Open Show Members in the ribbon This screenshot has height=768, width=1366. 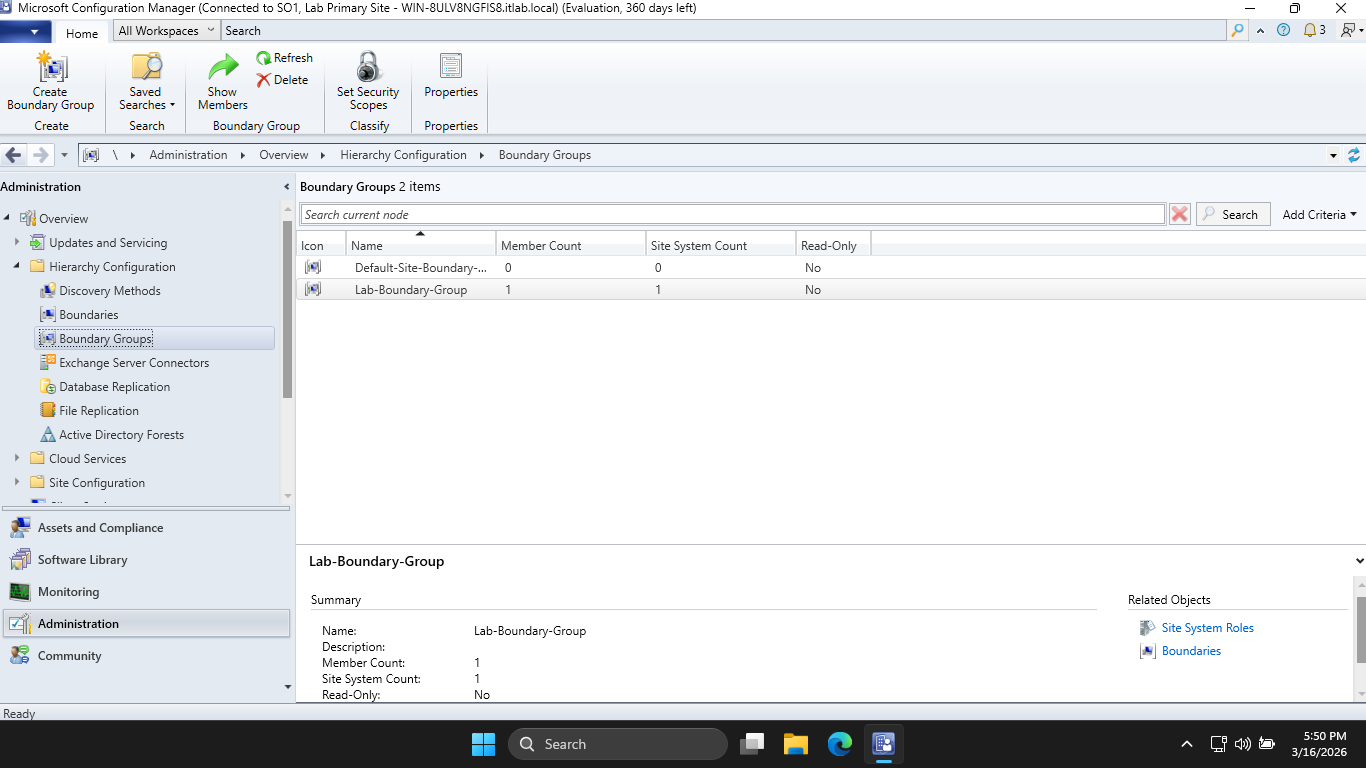coord(222,69)
